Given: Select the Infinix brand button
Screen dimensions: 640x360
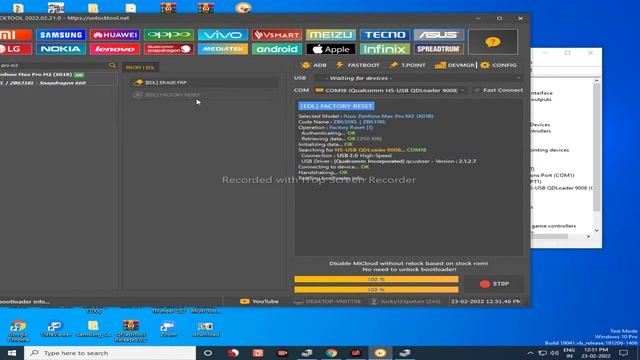Looking at the screenshot, I should click(384, 49).
